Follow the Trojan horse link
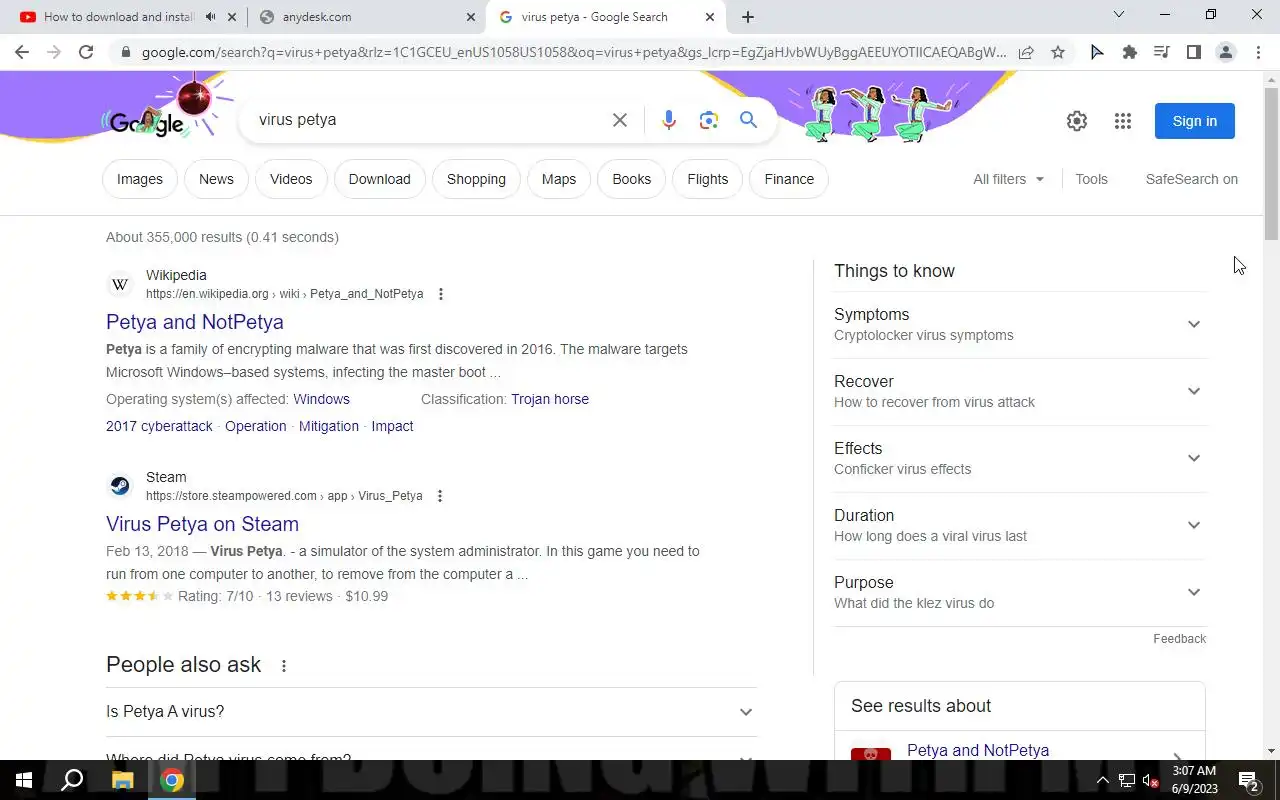 pyautogui.click(x=550, y=399)
